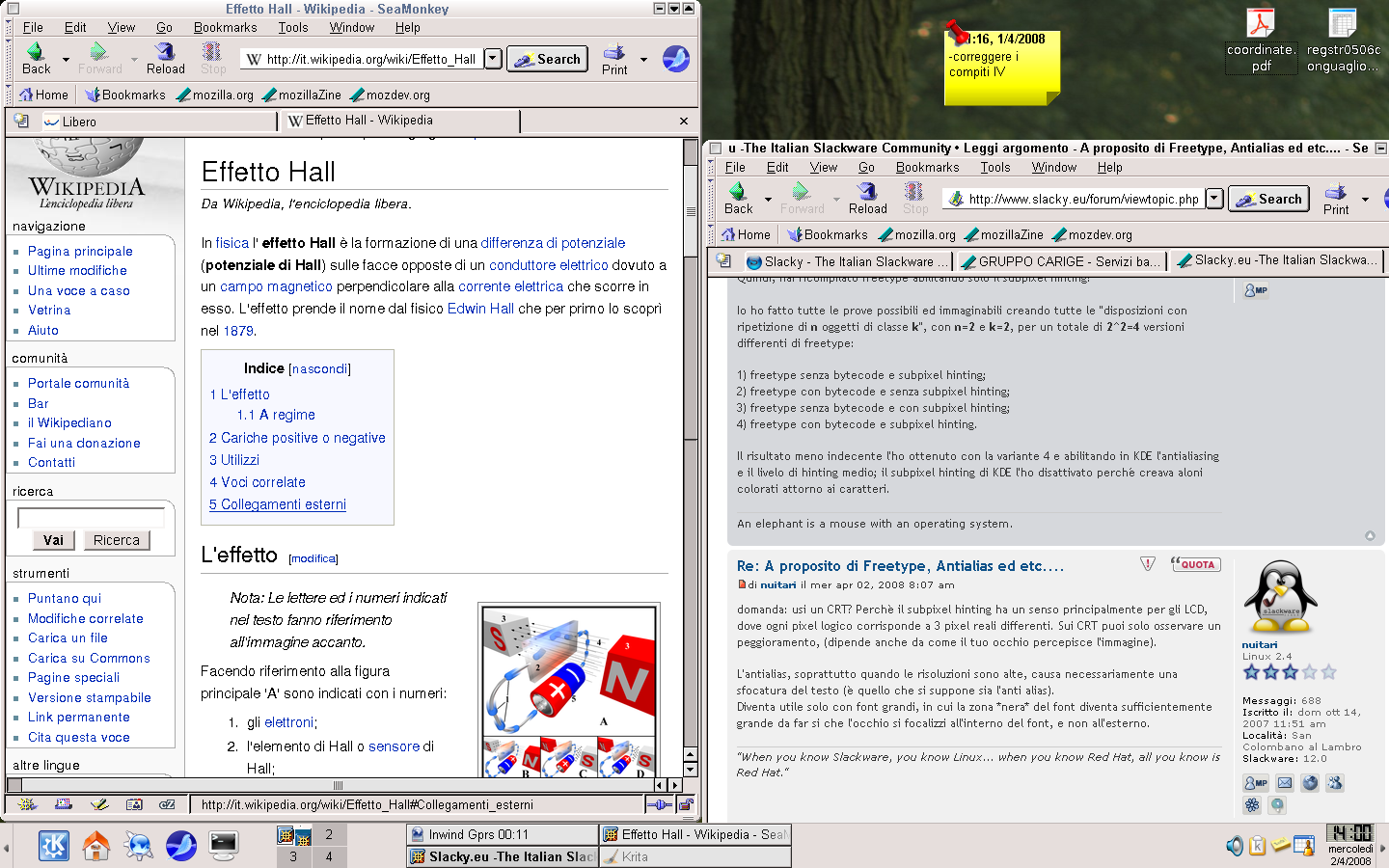
Task: Visit nuitari's website via the globe icon
Action: [1310, 783]
